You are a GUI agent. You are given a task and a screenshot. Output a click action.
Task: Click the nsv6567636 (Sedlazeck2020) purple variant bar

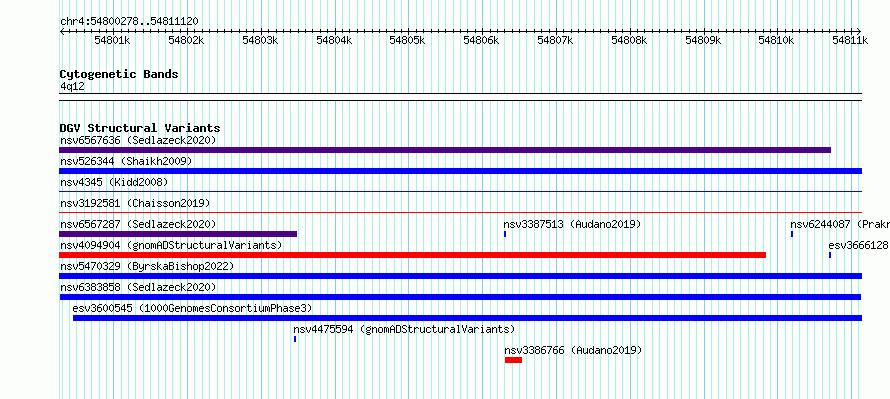point(445,150)
